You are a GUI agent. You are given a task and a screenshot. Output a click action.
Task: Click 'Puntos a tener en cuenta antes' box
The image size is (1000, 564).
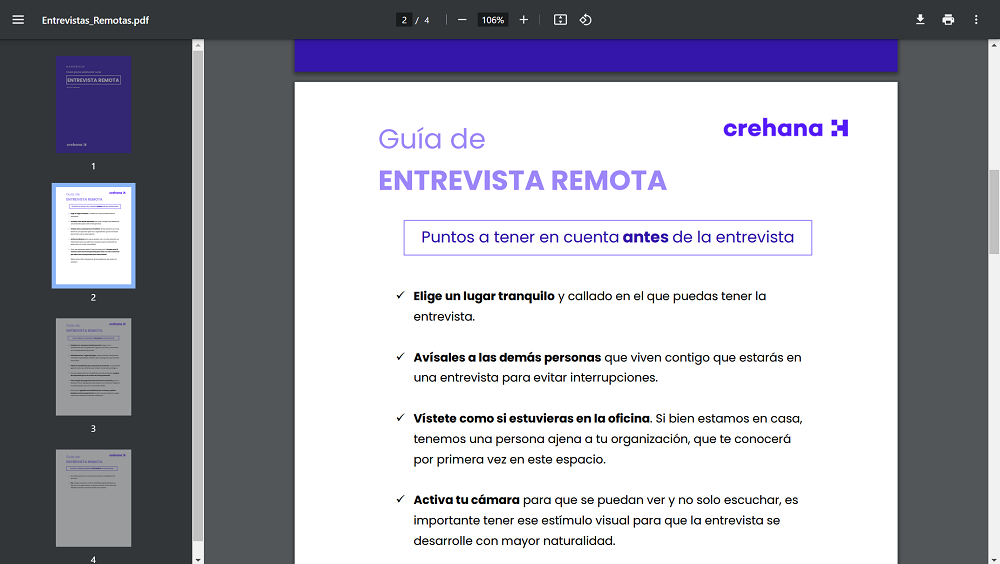(x=608, y=237)
